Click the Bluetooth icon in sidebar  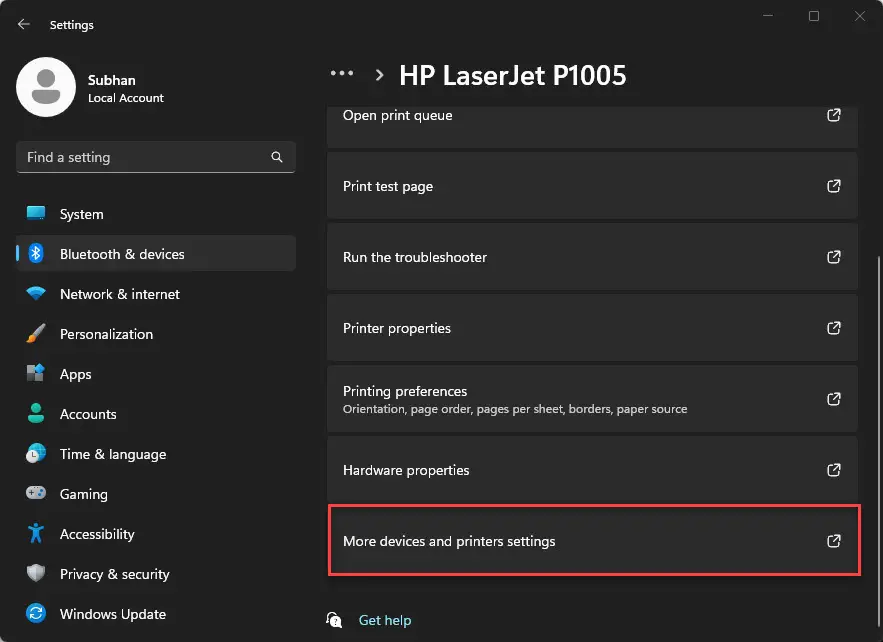point(36,253)
